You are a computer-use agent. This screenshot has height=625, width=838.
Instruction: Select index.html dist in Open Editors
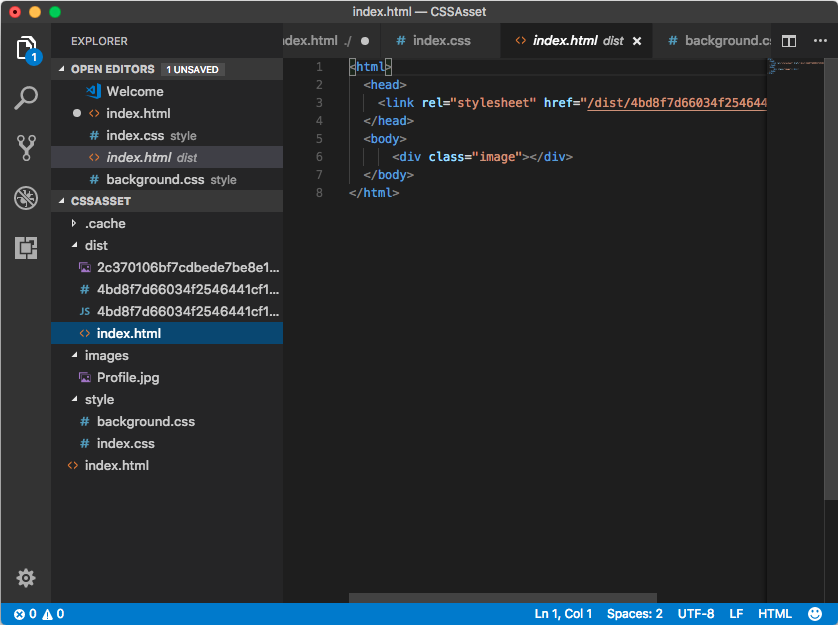(x=167, y=157)
